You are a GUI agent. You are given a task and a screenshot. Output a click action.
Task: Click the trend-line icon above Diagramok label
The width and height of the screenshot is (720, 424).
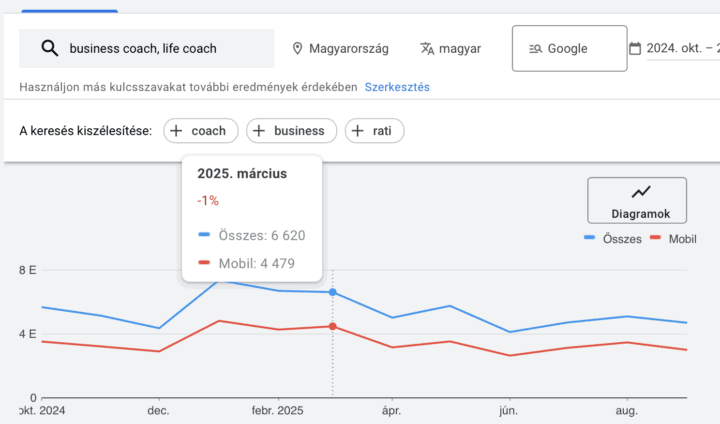pos(641,192)
